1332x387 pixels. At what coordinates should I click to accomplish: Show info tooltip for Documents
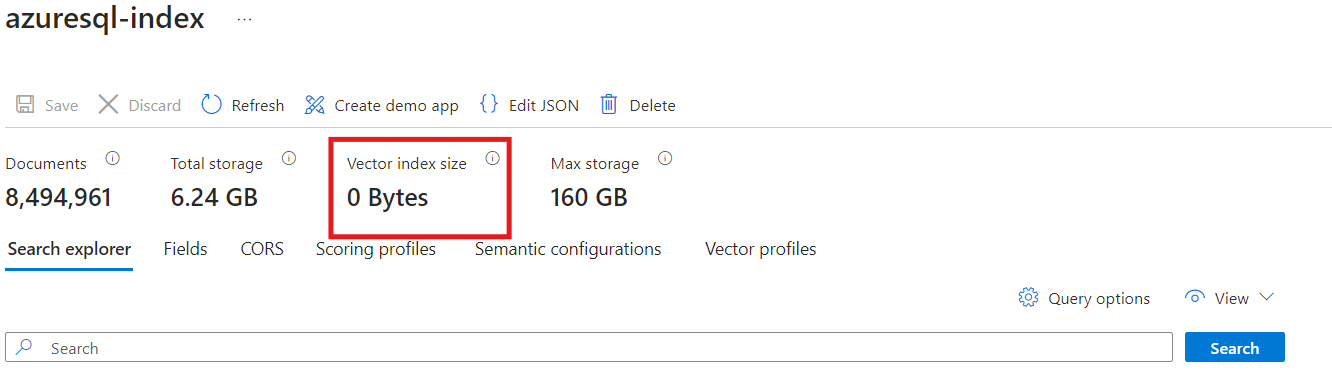point(113,158)
